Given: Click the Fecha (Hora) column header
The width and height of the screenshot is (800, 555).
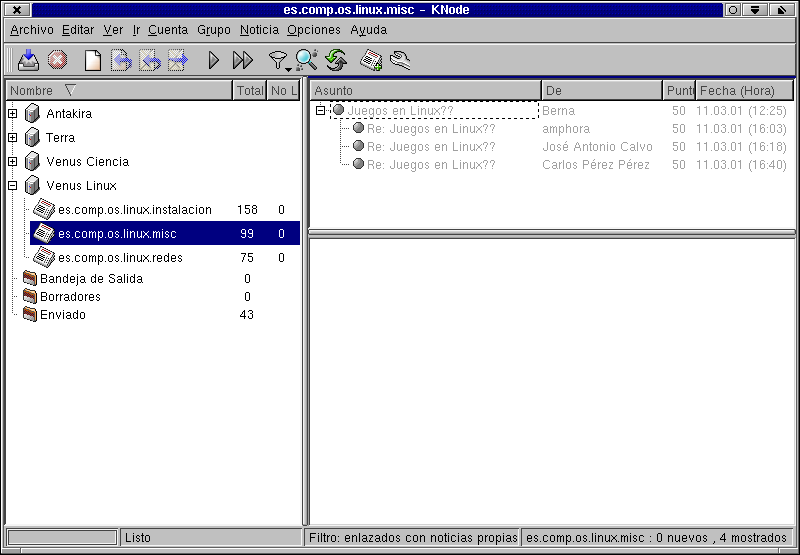Looking at the screenshot, I should pos(743,91).
